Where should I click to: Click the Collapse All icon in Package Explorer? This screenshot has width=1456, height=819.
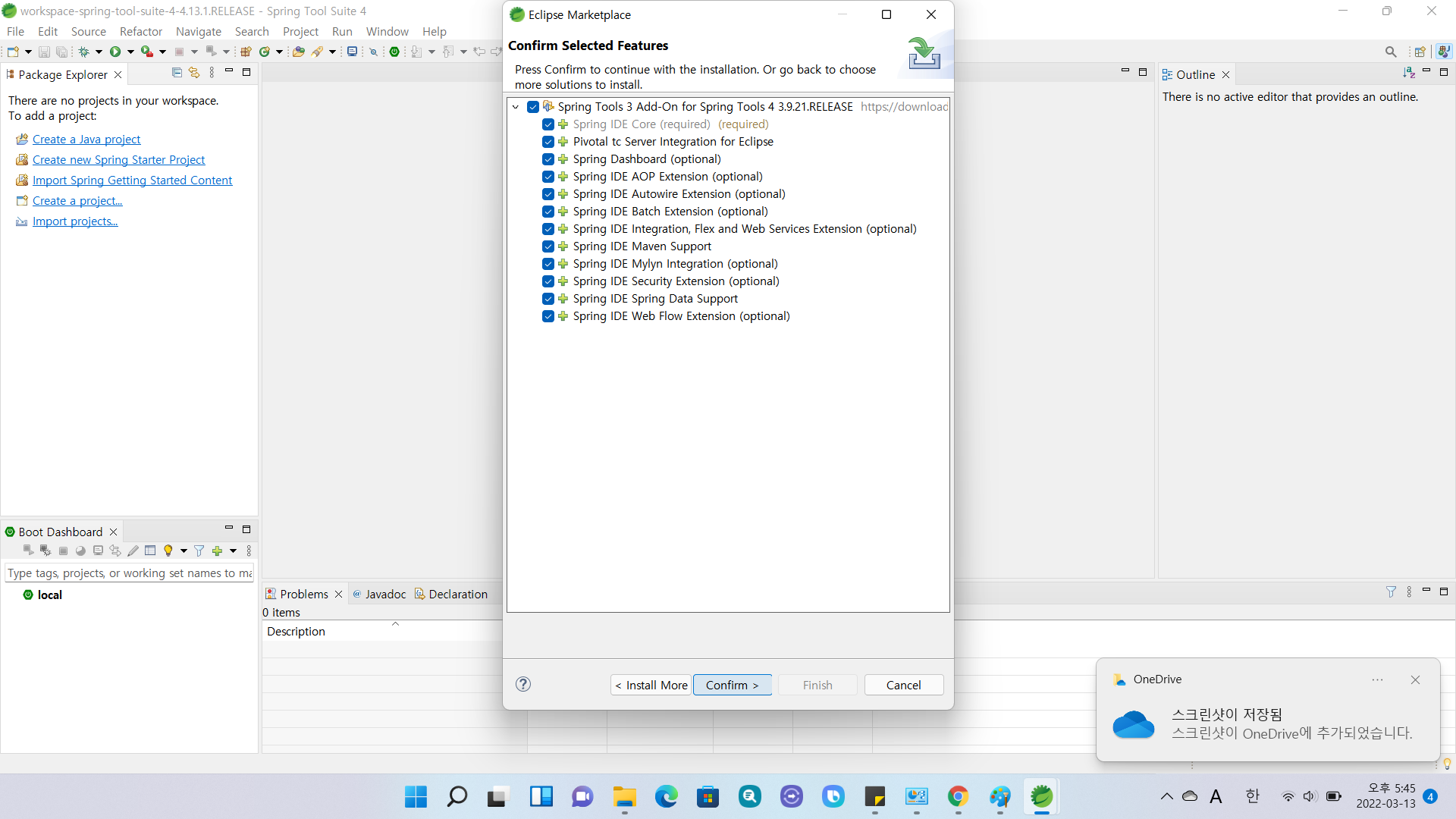(177, 73)
